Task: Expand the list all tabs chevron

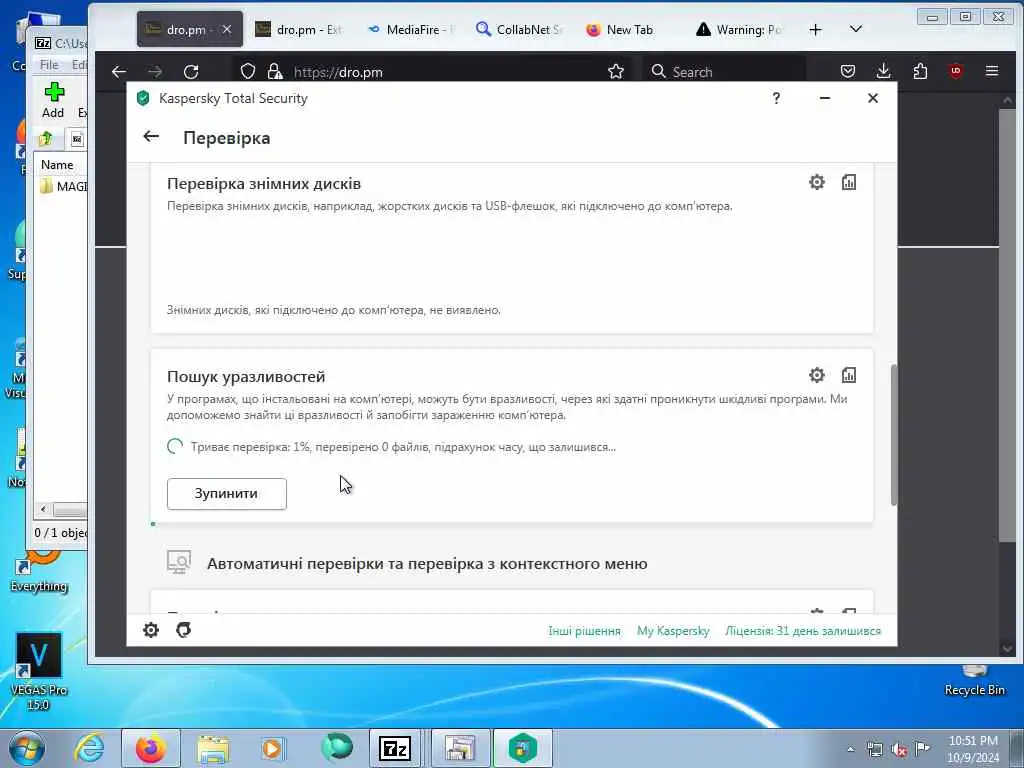Action: coord(856,29)
